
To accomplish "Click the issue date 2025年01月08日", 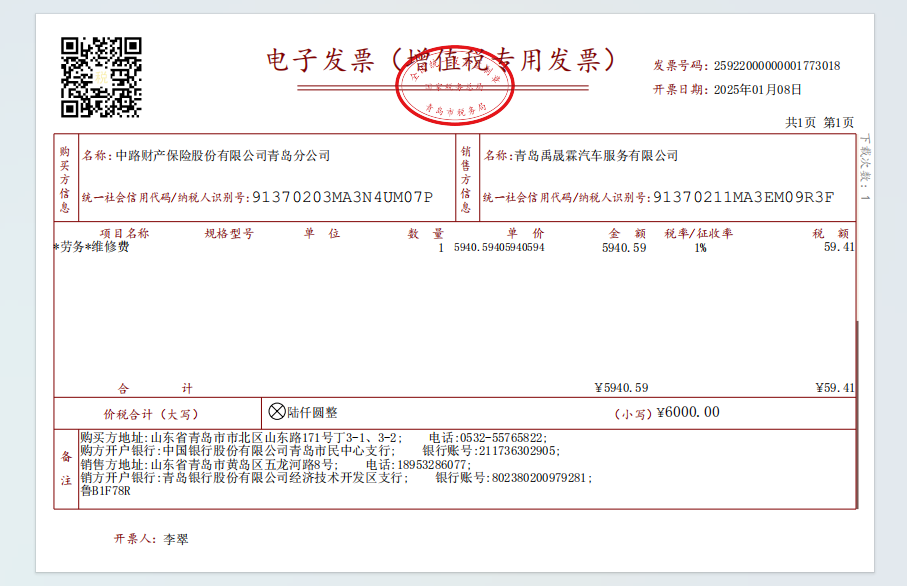I will click(x=758, y=89).
